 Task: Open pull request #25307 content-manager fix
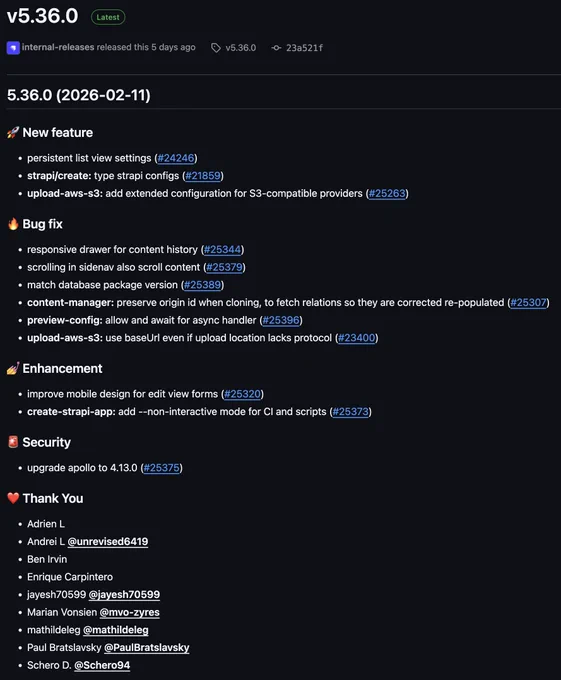pyautogui.click(x=528, y=303)
